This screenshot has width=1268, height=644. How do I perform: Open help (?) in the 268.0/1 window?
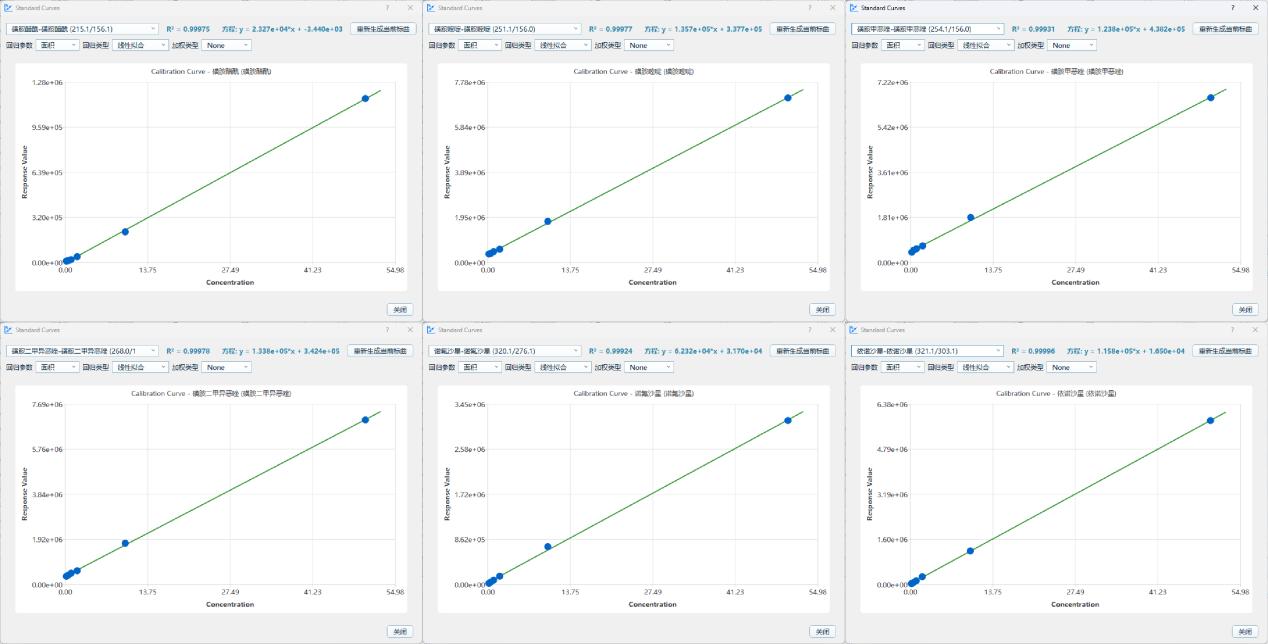click(387, 329)
